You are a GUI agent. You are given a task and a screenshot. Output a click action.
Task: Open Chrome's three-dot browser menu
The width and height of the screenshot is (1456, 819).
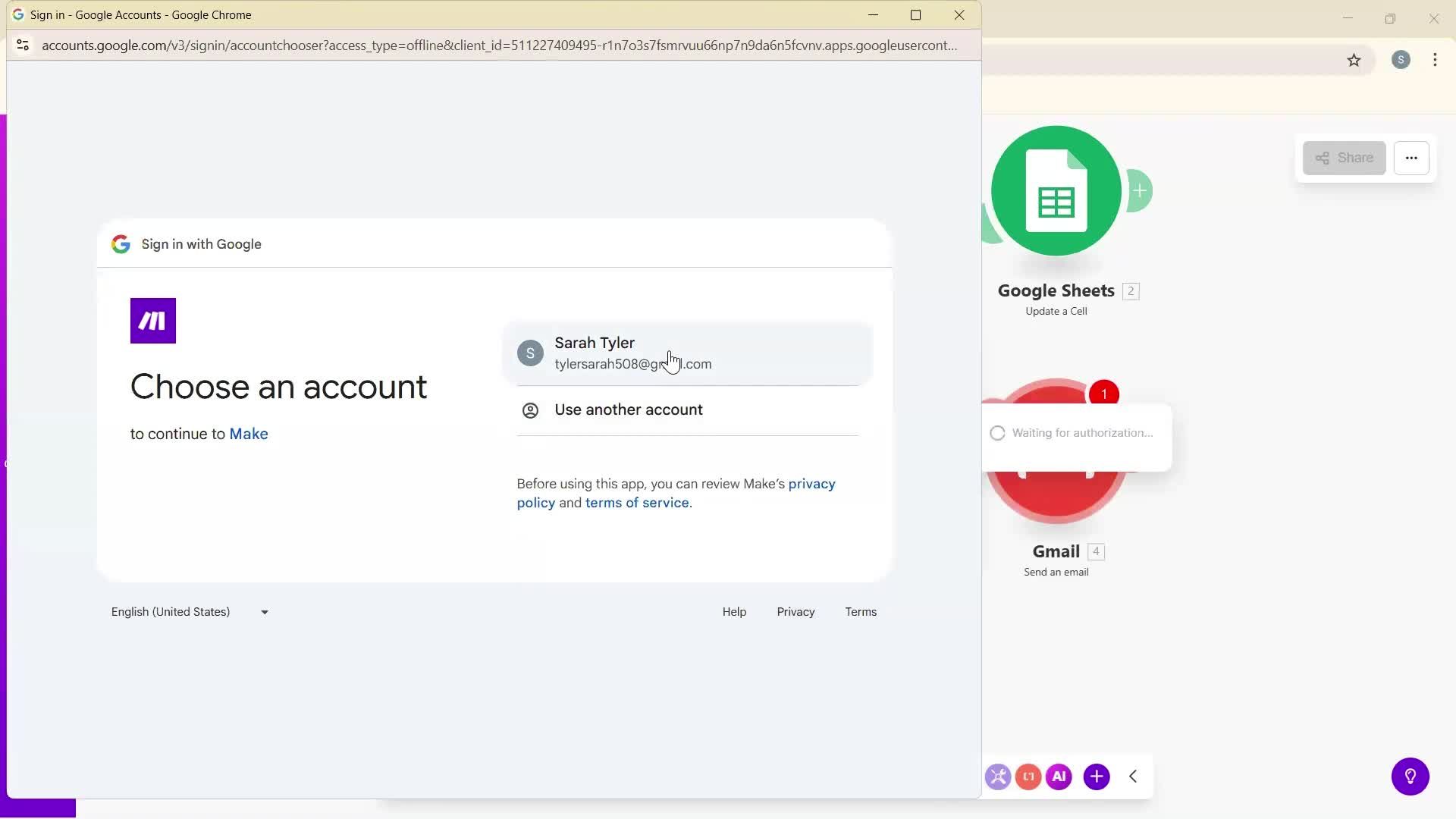pos(1435,60)
